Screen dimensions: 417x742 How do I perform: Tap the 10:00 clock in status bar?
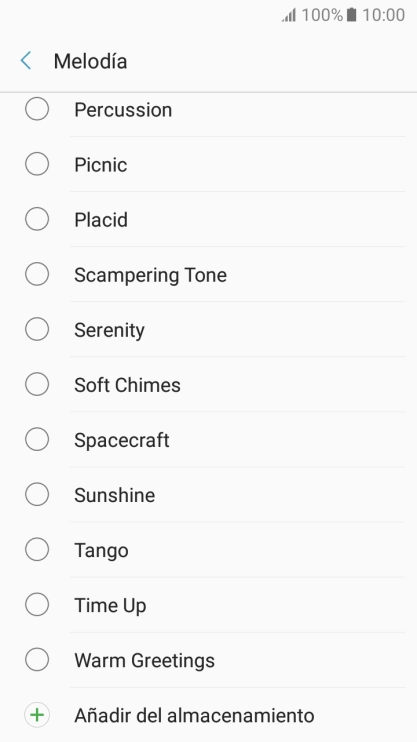[383, 15]
